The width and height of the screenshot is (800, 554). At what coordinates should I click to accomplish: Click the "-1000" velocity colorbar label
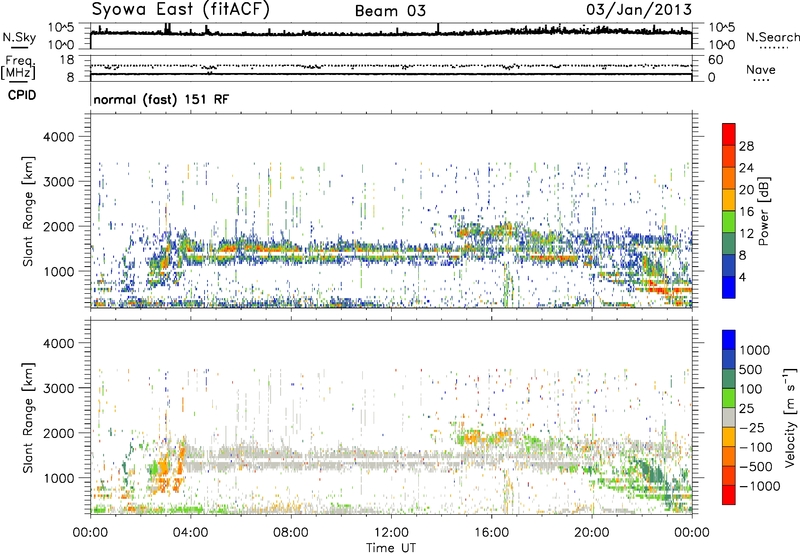(x=759, y=486)
